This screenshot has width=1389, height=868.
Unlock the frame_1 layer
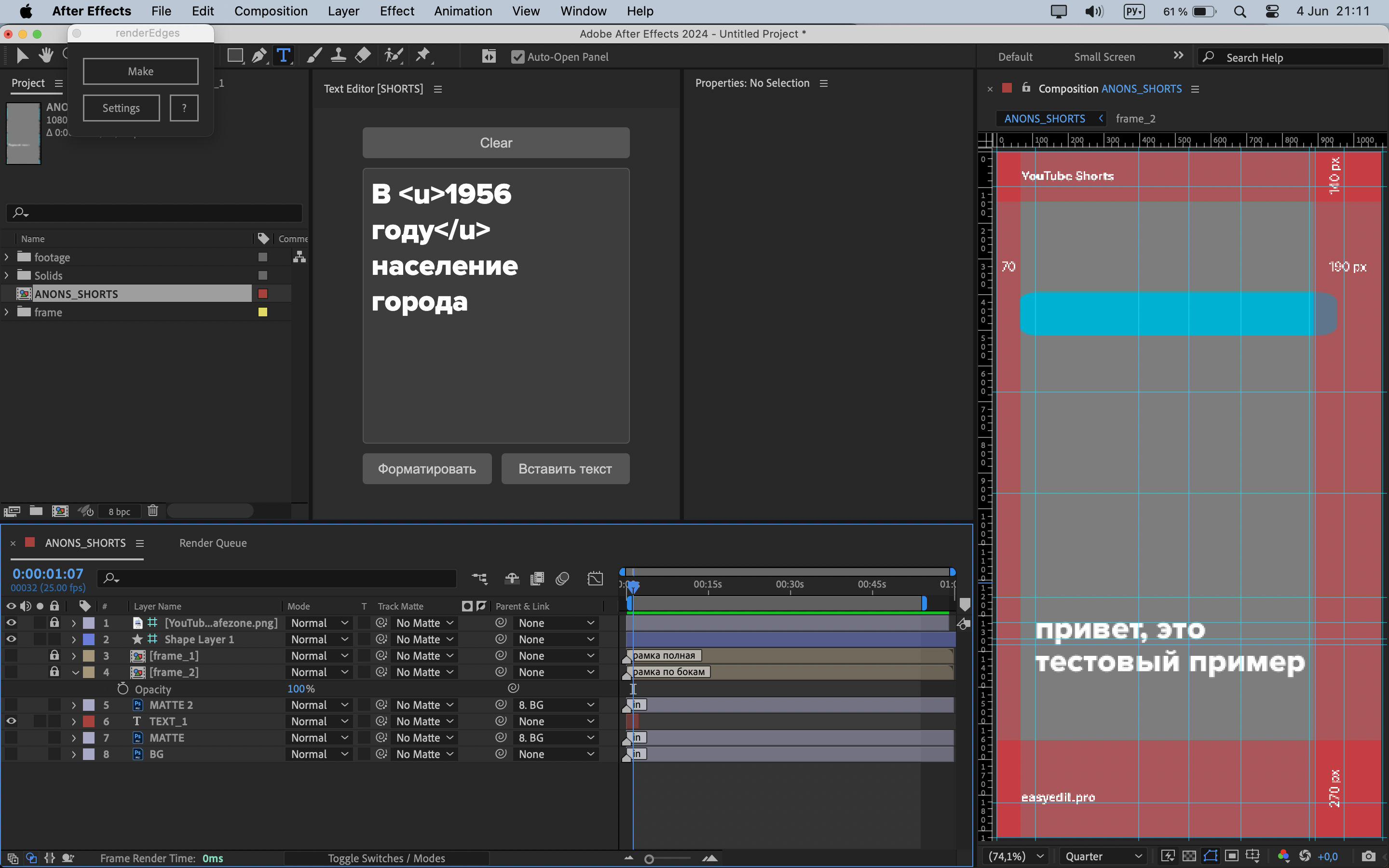pyautogui.click(x=54, y=655)
